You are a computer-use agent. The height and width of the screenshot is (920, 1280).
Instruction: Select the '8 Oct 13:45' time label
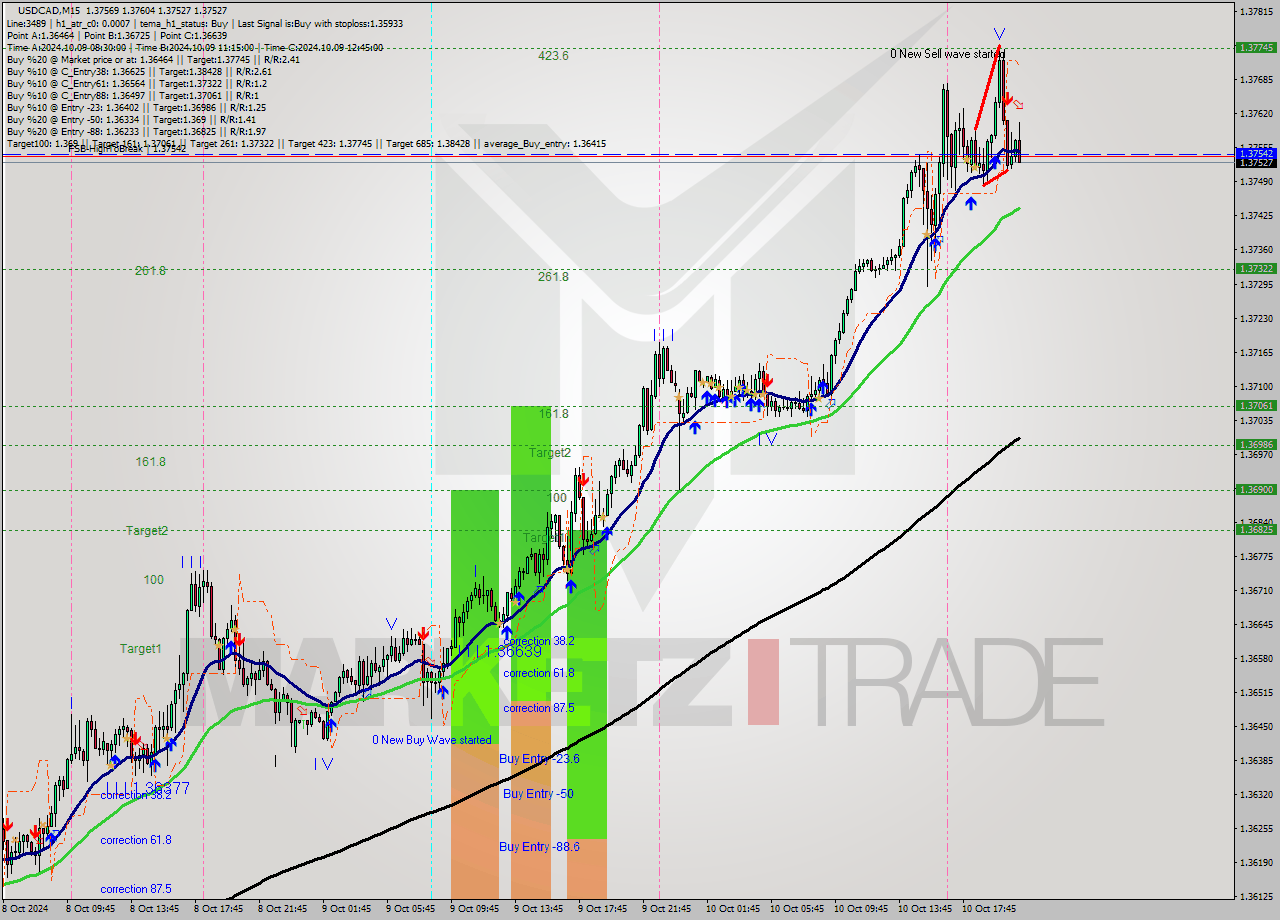[x=156, y=909]
